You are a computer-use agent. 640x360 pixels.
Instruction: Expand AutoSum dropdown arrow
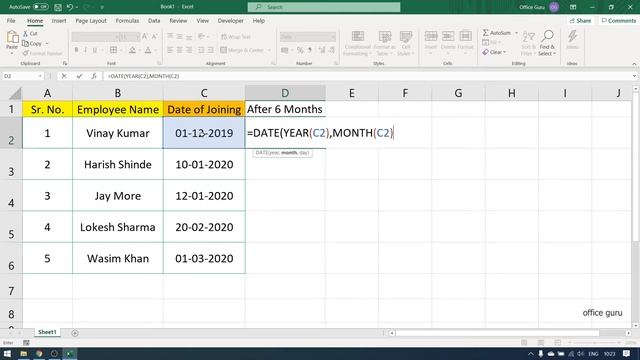[x=516, y=33]
